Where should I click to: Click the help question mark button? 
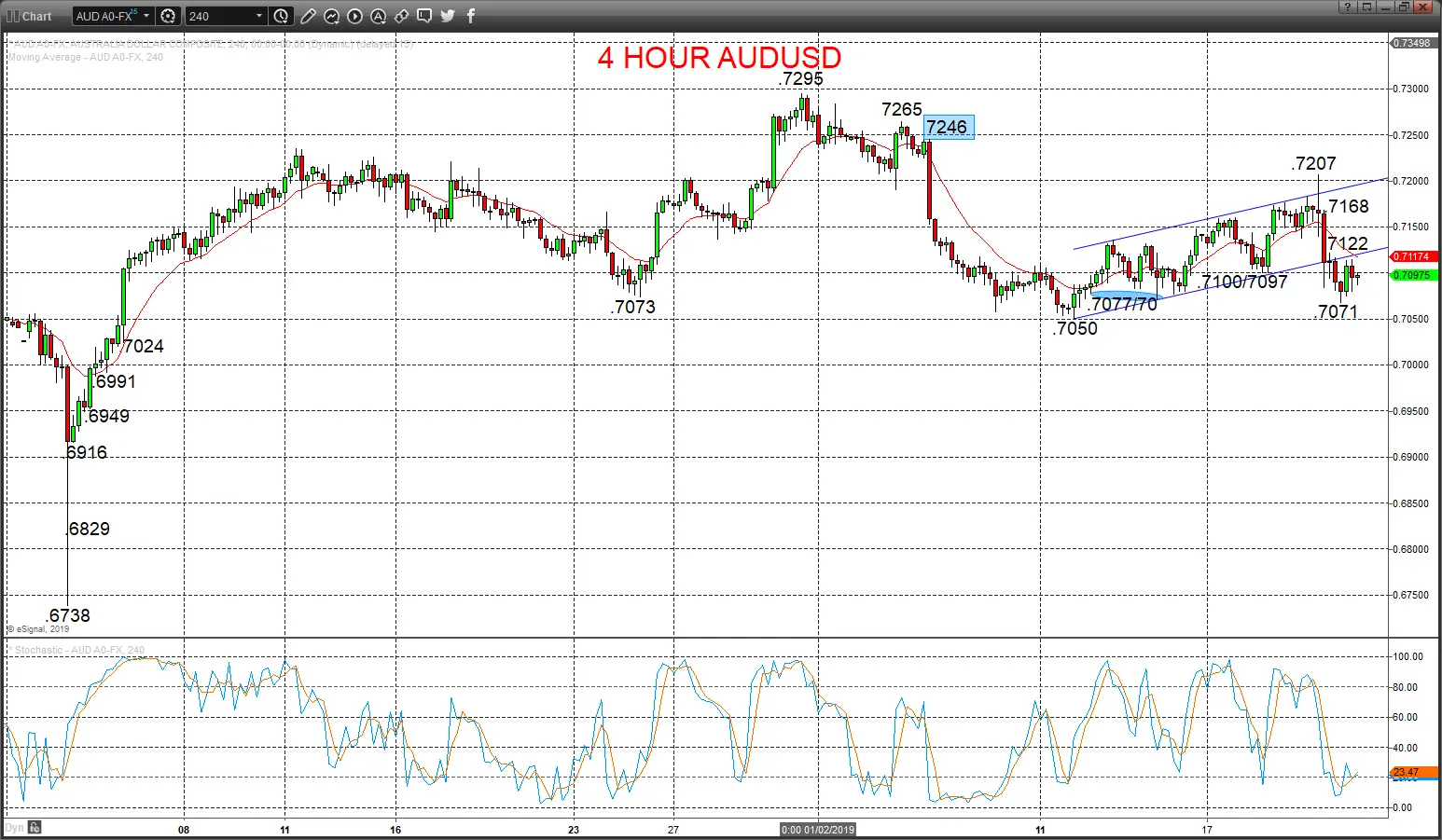pyautogui.click(x=1347, y=7)
